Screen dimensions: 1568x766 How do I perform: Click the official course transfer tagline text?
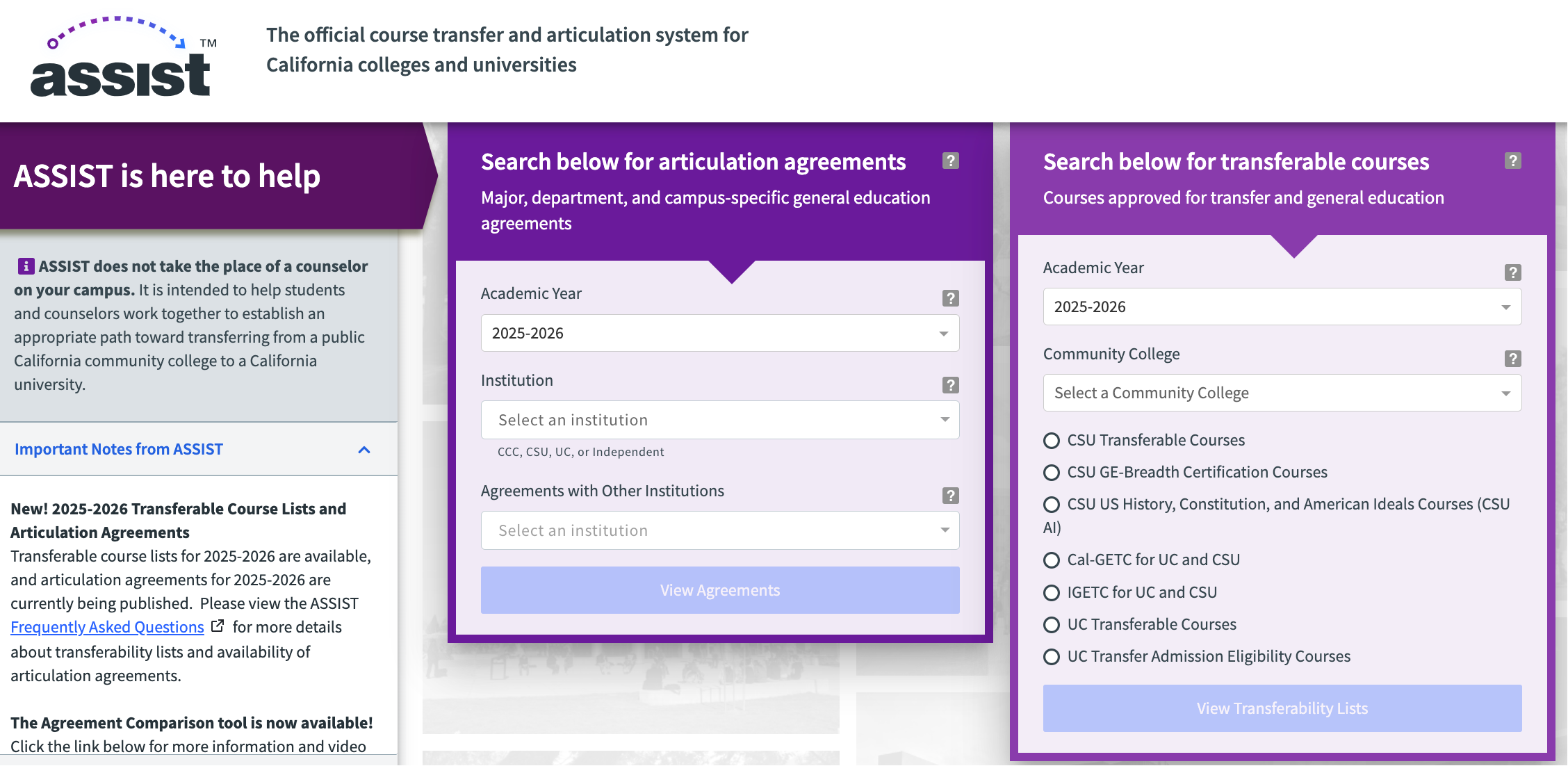point(507,49)
